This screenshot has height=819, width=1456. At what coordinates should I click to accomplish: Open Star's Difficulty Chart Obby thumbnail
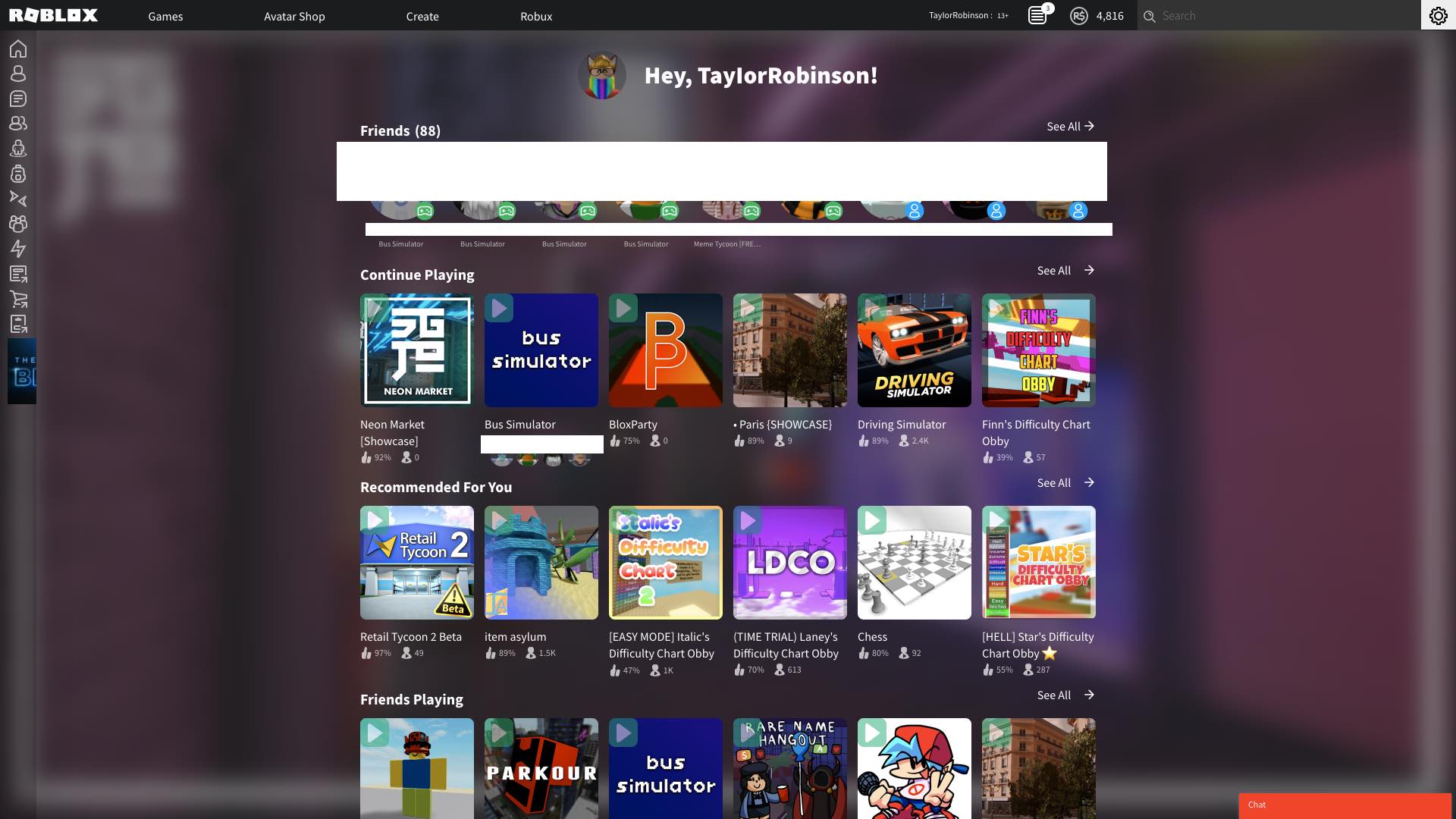1039,563
